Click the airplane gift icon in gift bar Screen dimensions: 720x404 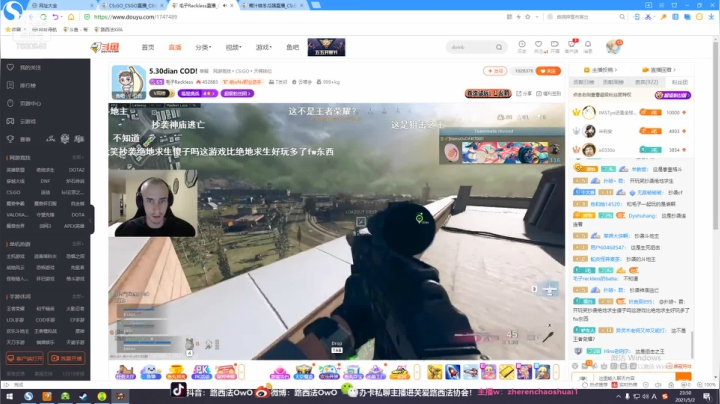point(470,371)
